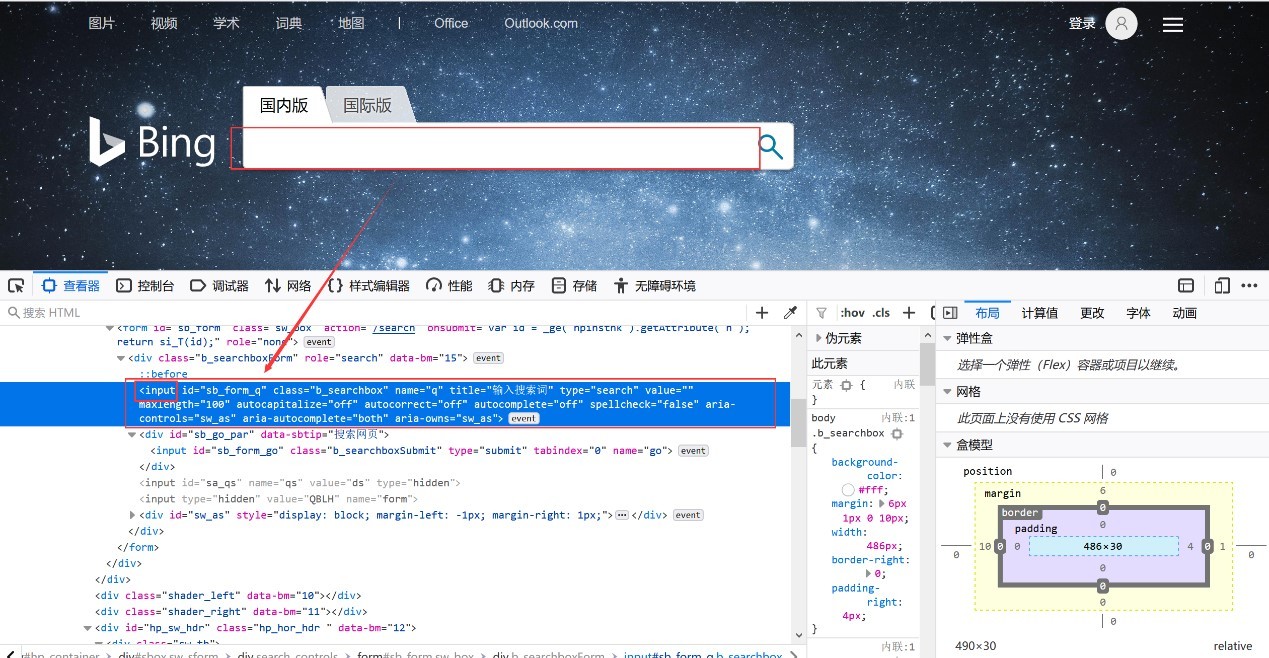Open the 动画 animations tab
This screenshot has width=1269, height=658.
(1185, 313)
